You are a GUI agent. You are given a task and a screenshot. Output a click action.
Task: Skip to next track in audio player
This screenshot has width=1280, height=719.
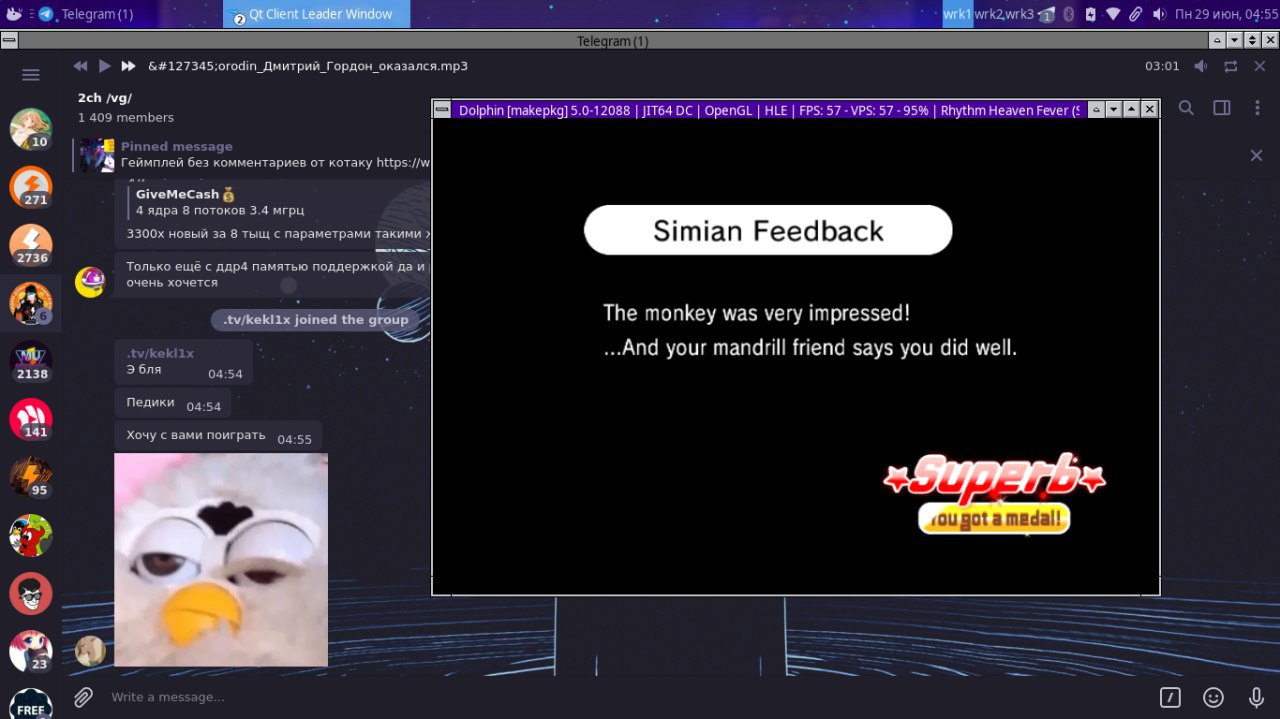pyautogui.click(x=128, y=66)
